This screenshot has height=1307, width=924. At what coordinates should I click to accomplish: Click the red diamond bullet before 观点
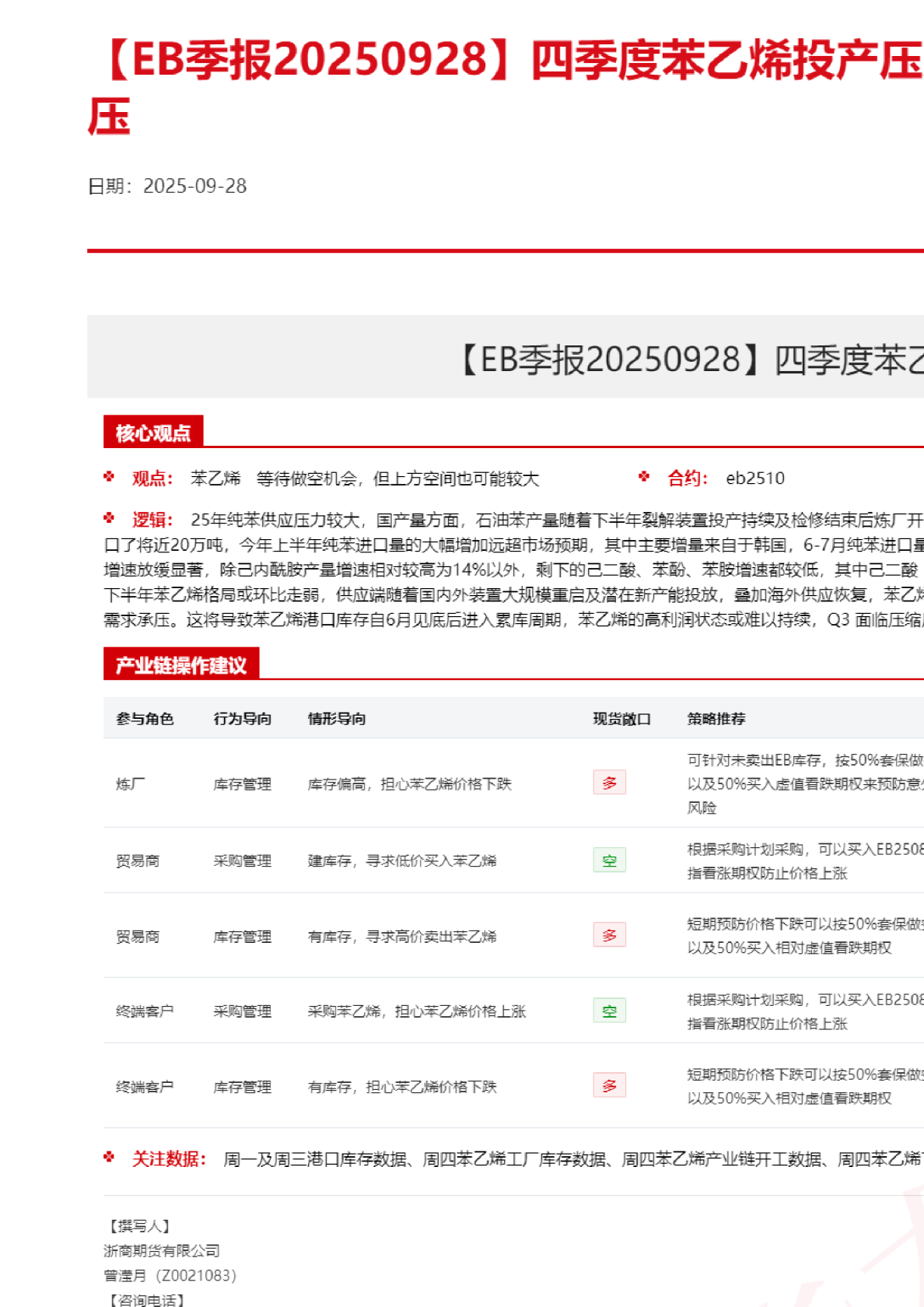[109, 477]
